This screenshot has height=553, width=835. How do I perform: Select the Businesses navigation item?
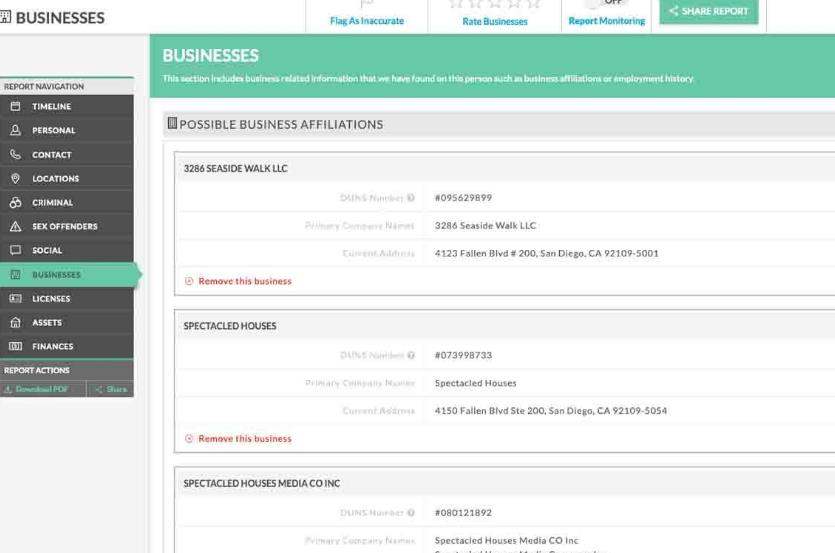click(68, 274)
